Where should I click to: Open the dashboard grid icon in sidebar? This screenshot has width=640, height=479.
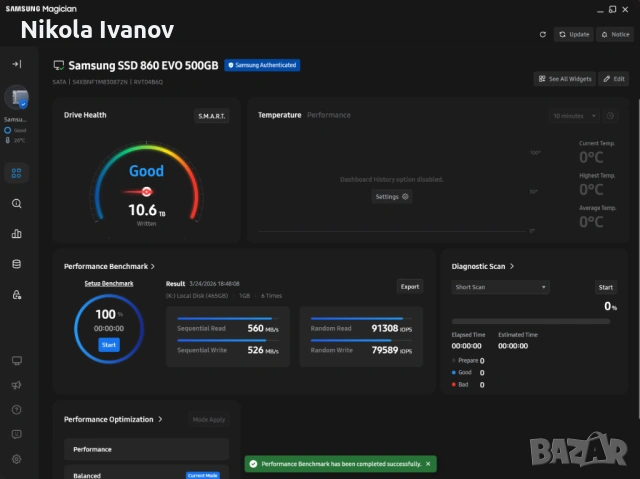pos(16,173)
